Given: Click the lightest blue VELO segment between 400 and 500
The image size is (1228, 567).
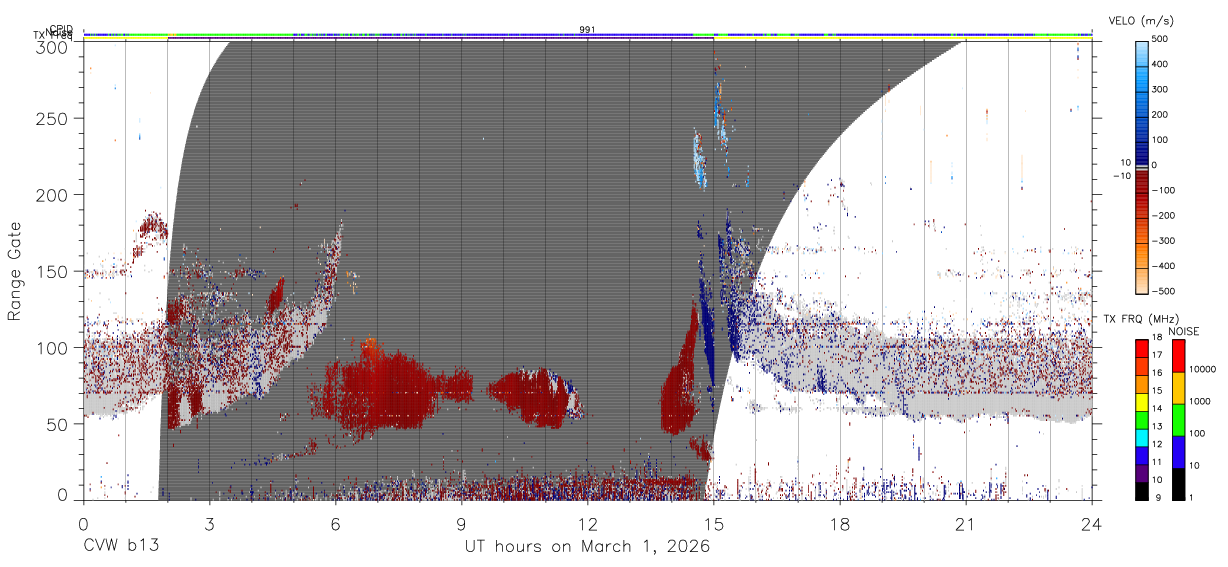Looking at the screenshot, I should pyautogui.click(x=1142, y=54).
